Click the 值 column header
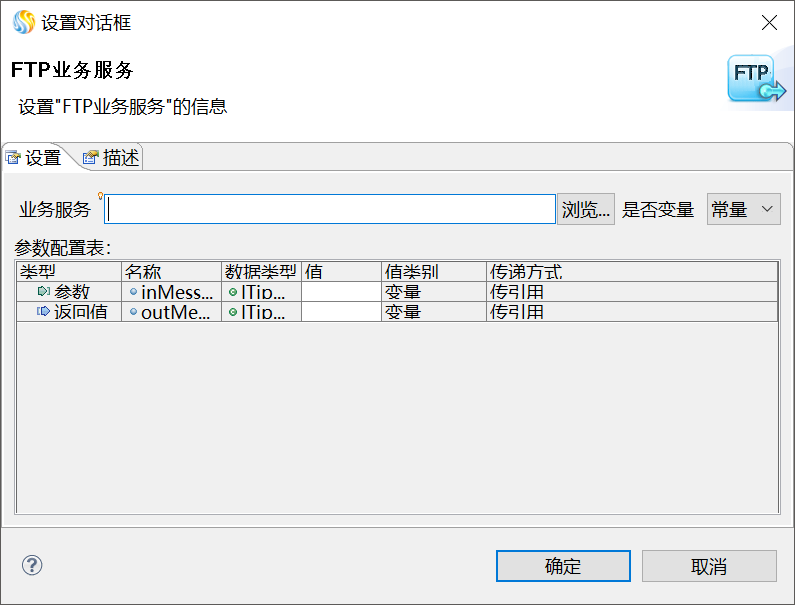 pyautogui.click(x=342, y=272)
